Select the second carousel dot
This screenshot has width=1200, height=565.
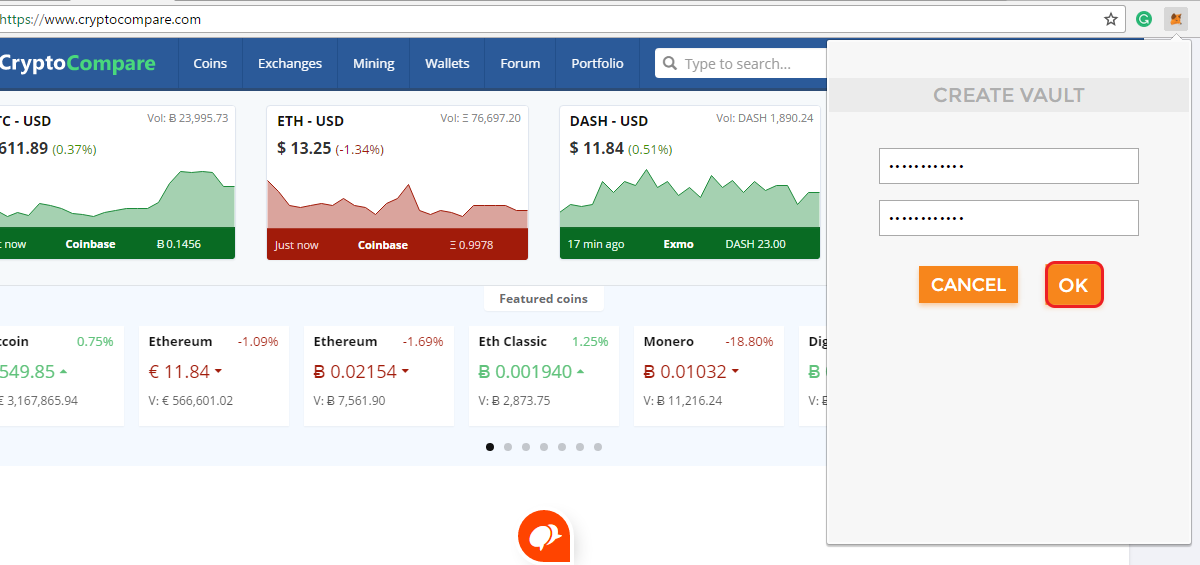[508, 447]
